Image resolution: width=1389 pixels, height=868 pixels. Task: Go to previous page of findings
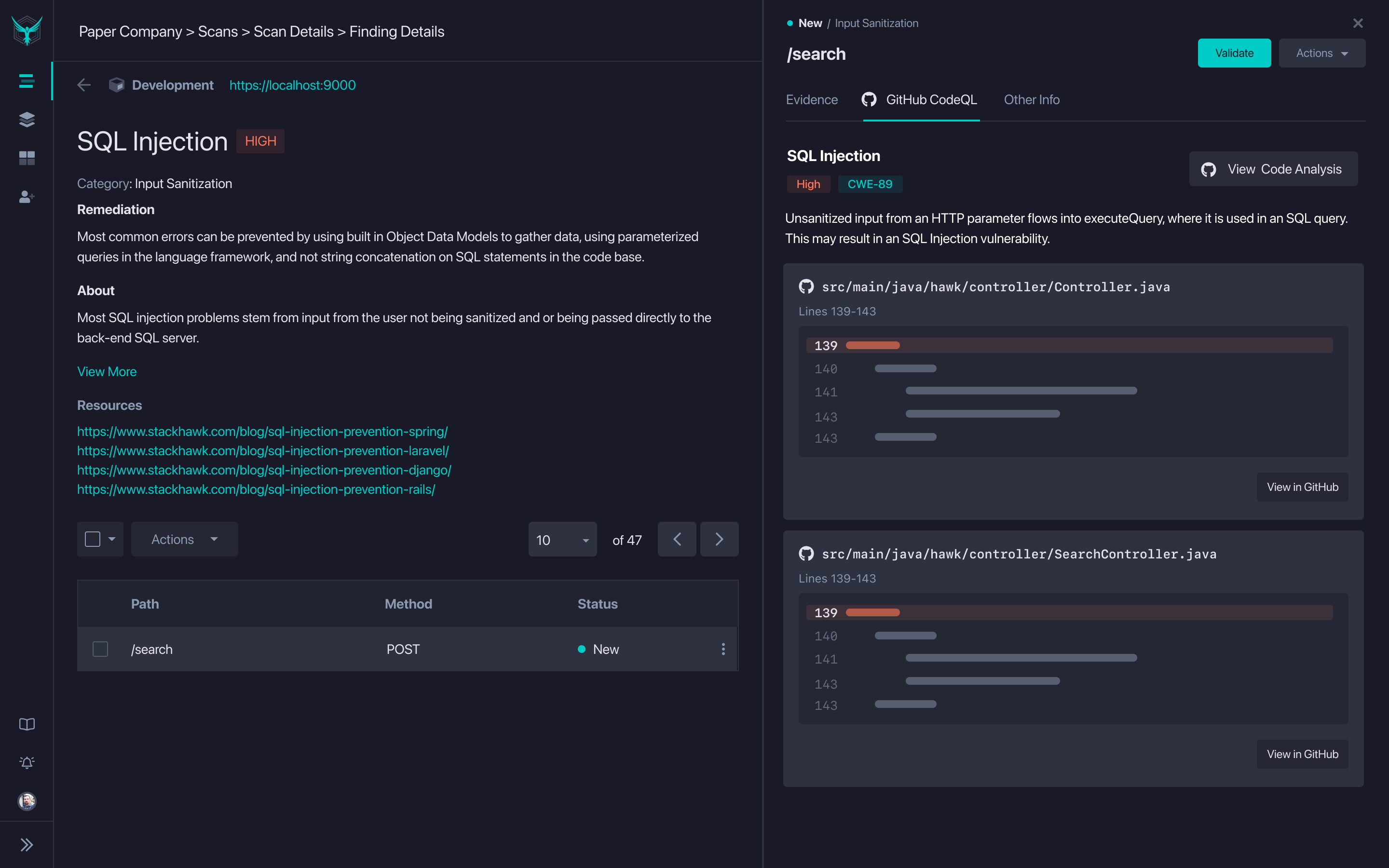pos(677,539)
